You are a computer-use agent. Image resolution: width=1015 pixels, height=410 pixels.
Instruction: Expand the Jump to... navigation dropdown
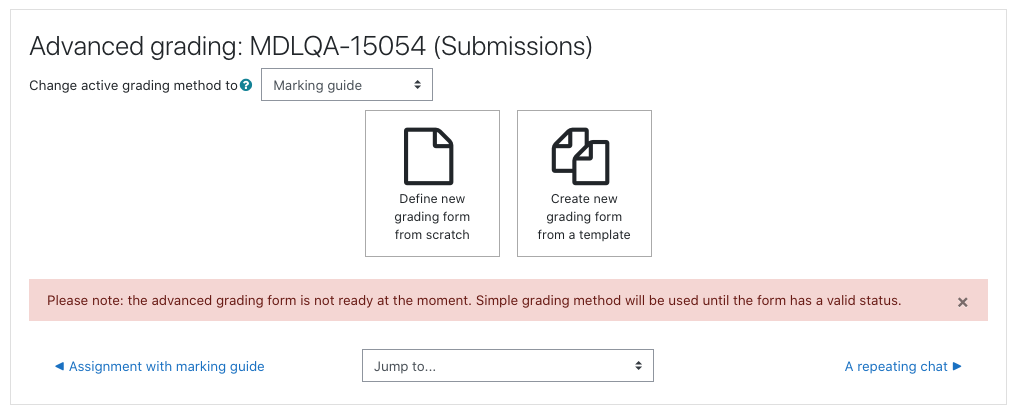point(508,366)
